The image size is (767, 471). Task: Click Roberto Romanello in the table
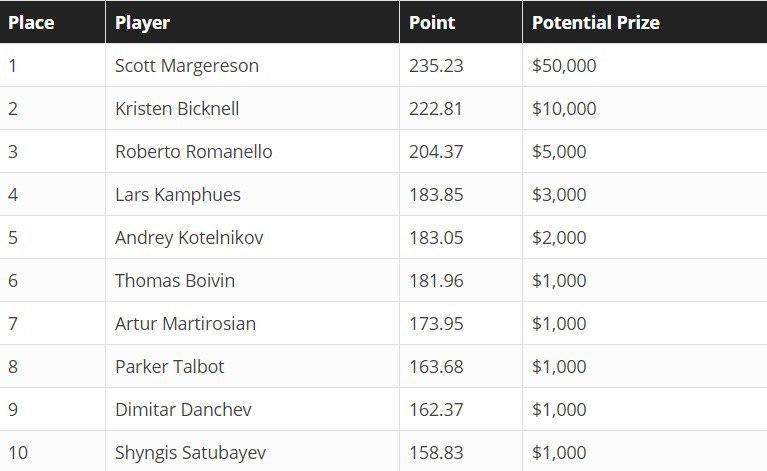click(x=194, y=152)
